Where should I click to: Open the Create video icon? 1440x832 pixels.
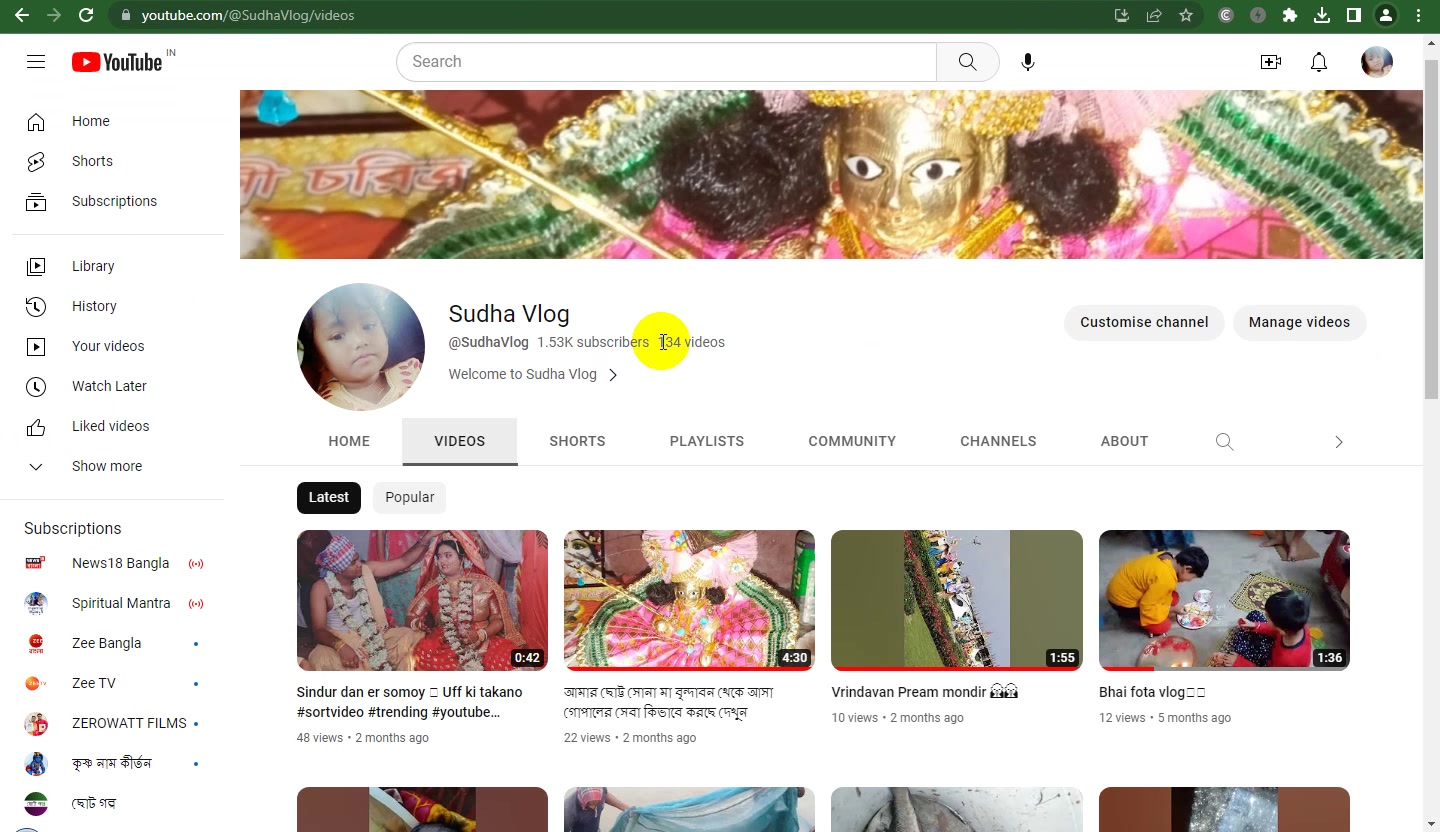[1270, 62]
